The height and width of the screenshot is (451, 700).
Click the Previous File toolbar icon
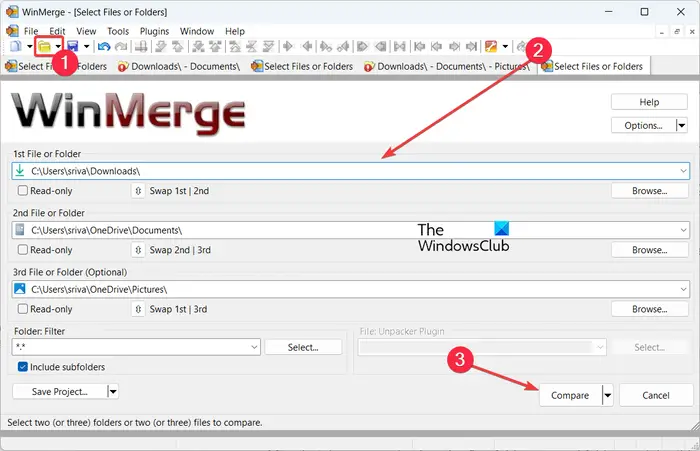click(x=436, y=46)
